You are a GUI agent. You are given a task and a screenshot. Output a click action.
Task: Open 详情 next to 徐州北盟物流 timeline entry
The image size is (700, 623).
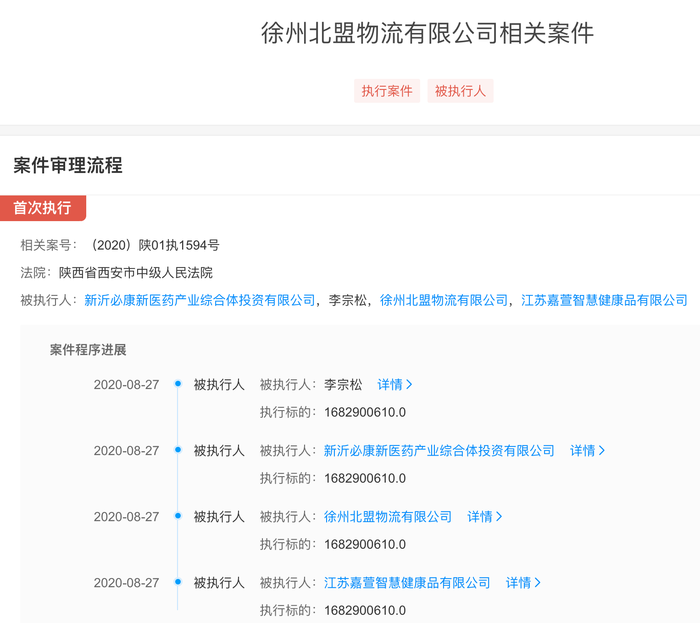(485, 517)
